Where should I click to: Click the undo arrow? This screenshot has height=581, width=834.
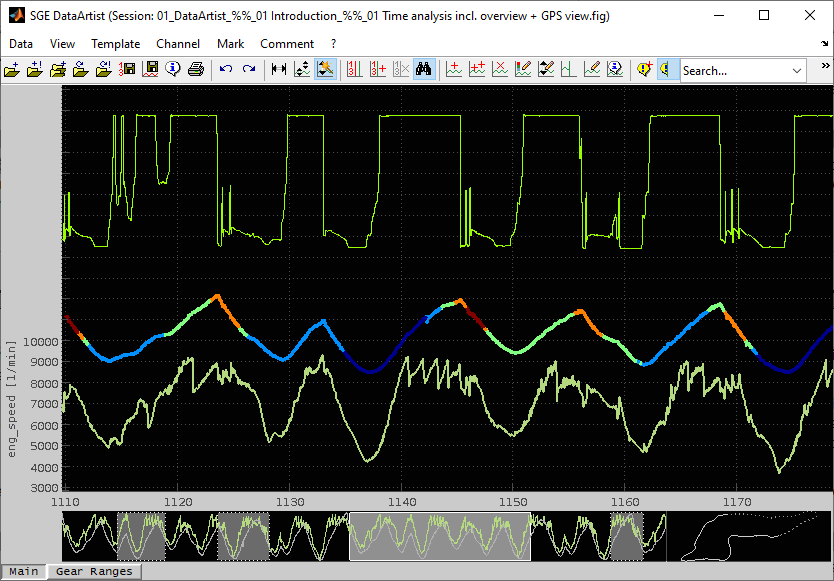(226, 69)
